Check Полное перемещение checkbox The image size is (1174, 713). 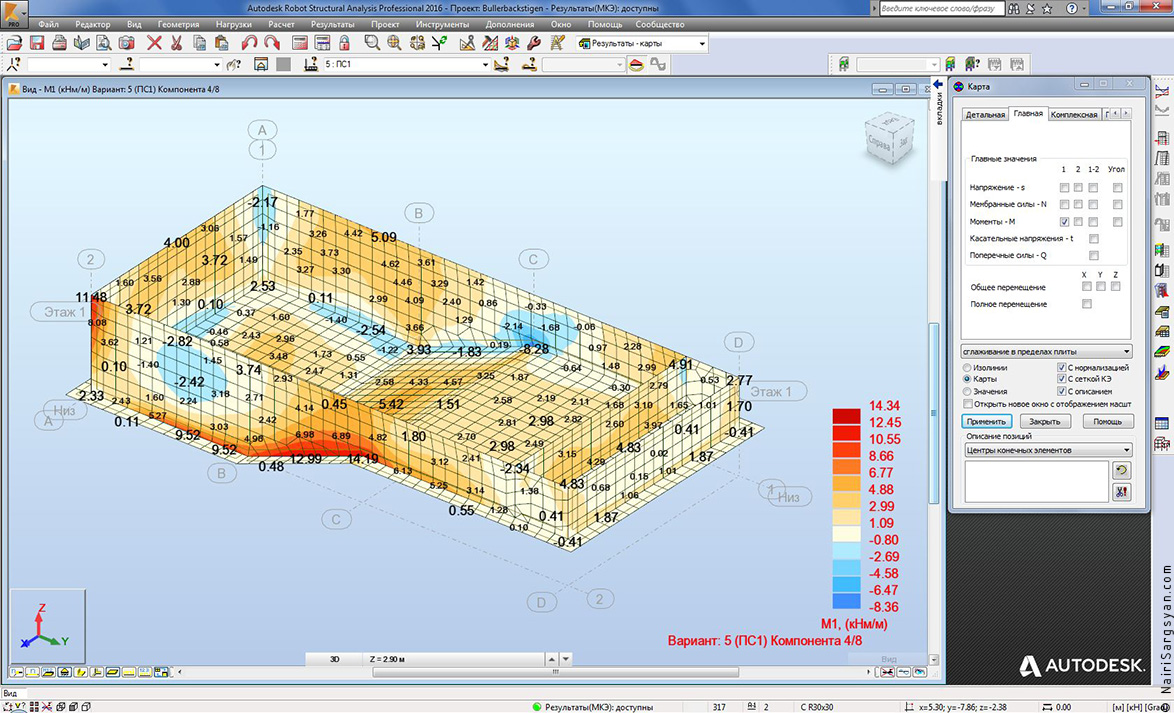coord(1087,304)
